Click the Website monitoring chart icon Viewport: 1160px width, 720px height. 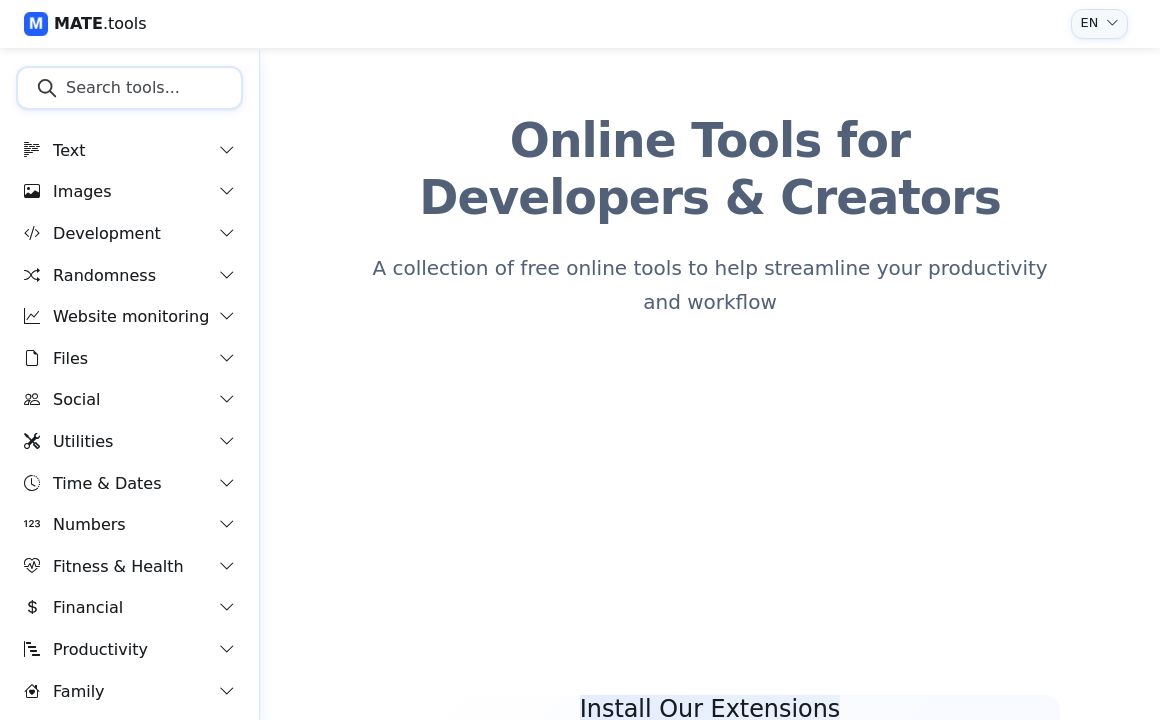coord(32,316)
